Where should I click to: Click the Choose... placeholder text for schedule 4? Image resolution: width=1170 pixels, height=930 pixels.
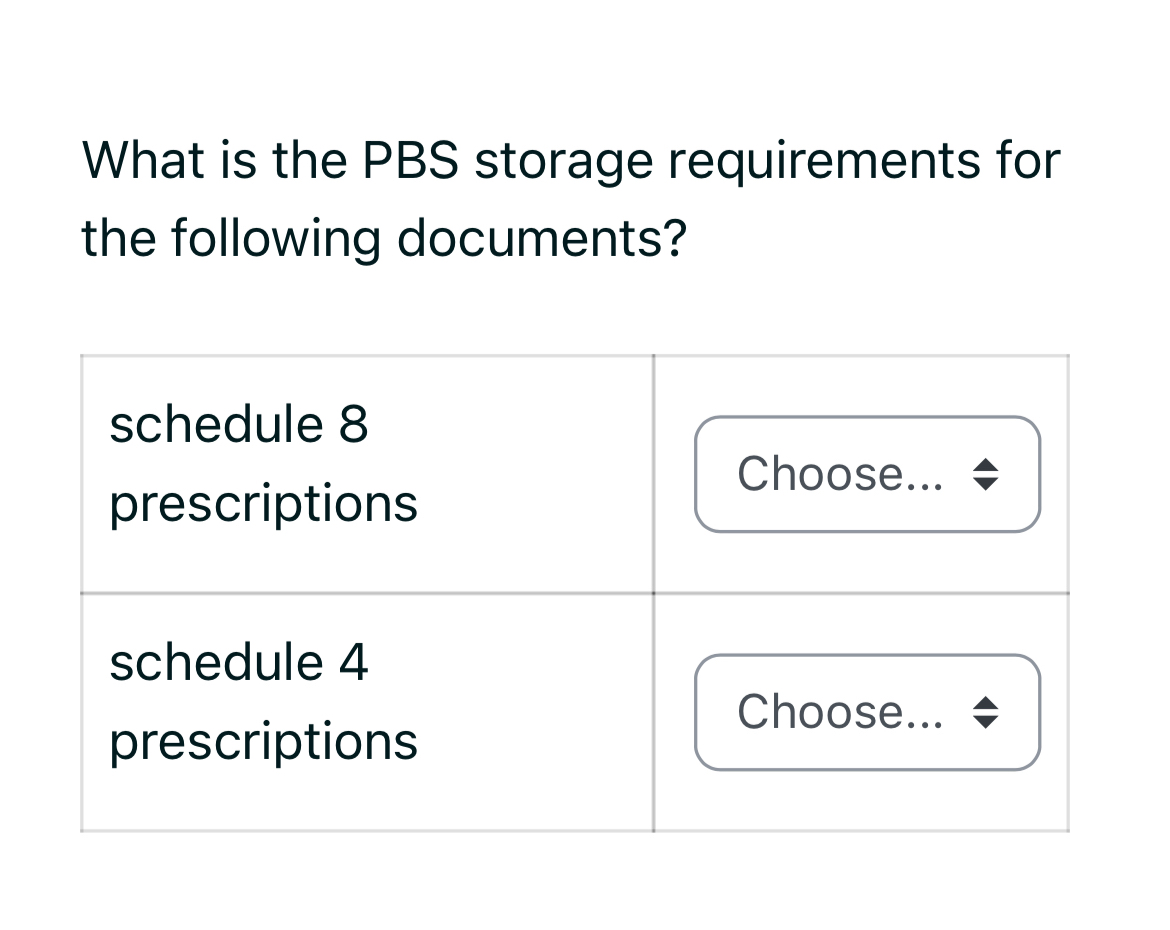pos(839,712)
